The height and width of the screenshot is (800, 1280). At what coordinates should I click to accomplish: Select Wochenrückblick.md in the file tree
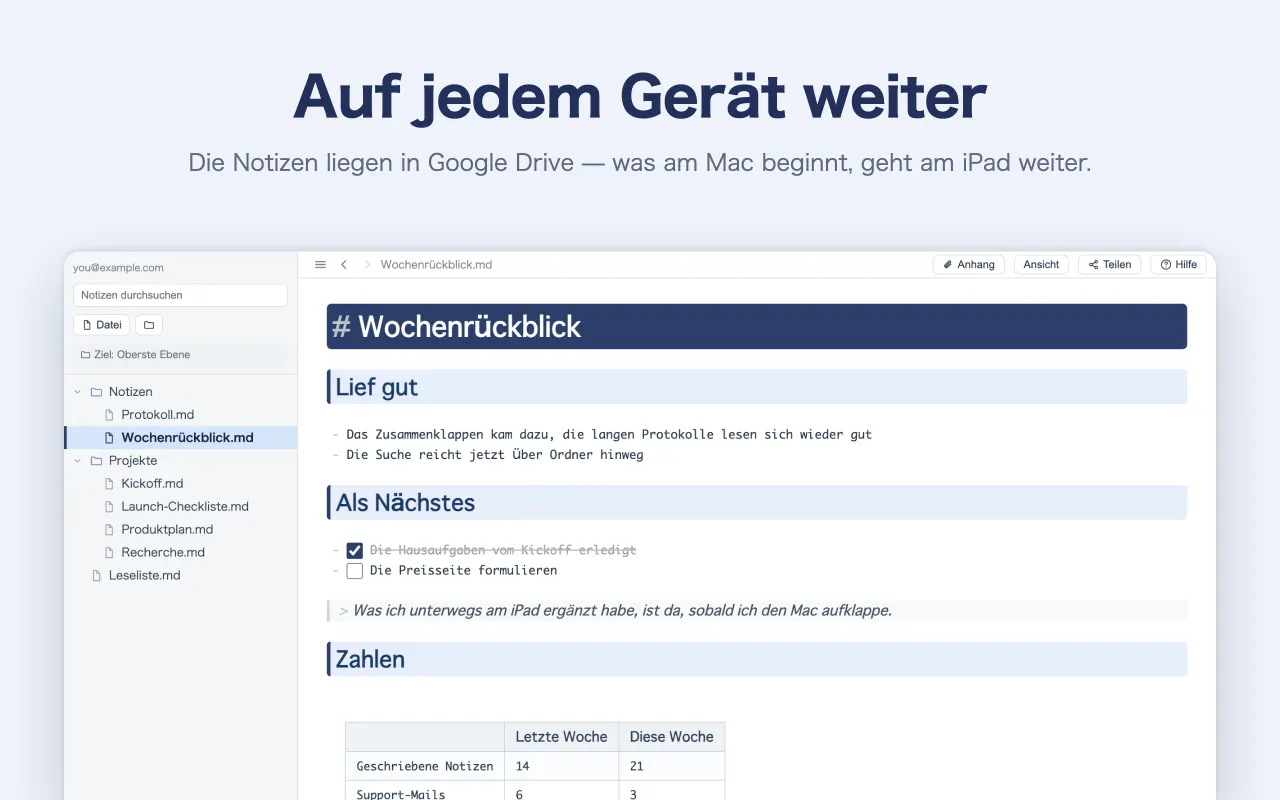[x=181, y=438]
